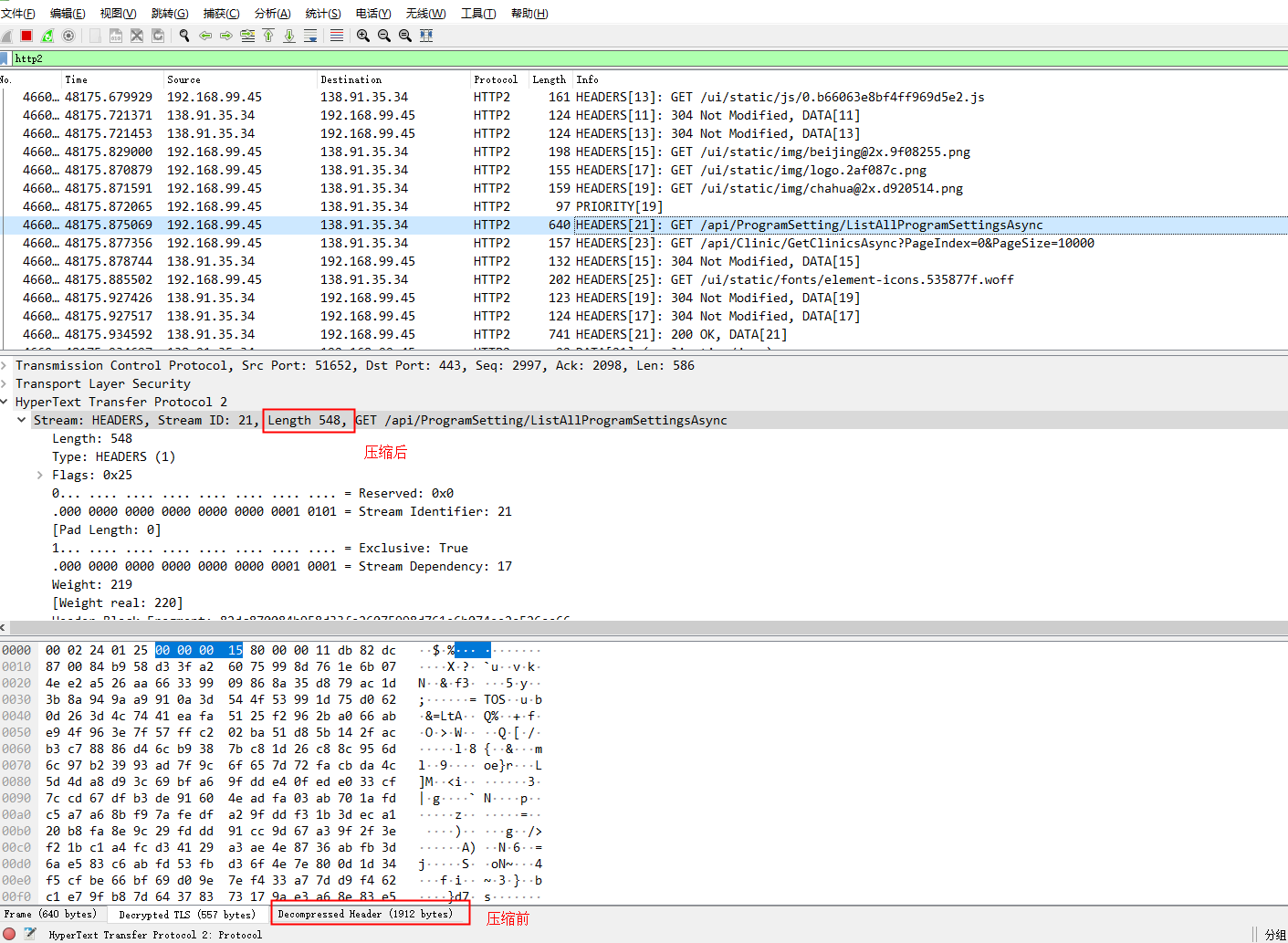This screenshot has width=1288, height=943.
Task: Go forward in packet history (right arrow)
Action: pos(226,36)
